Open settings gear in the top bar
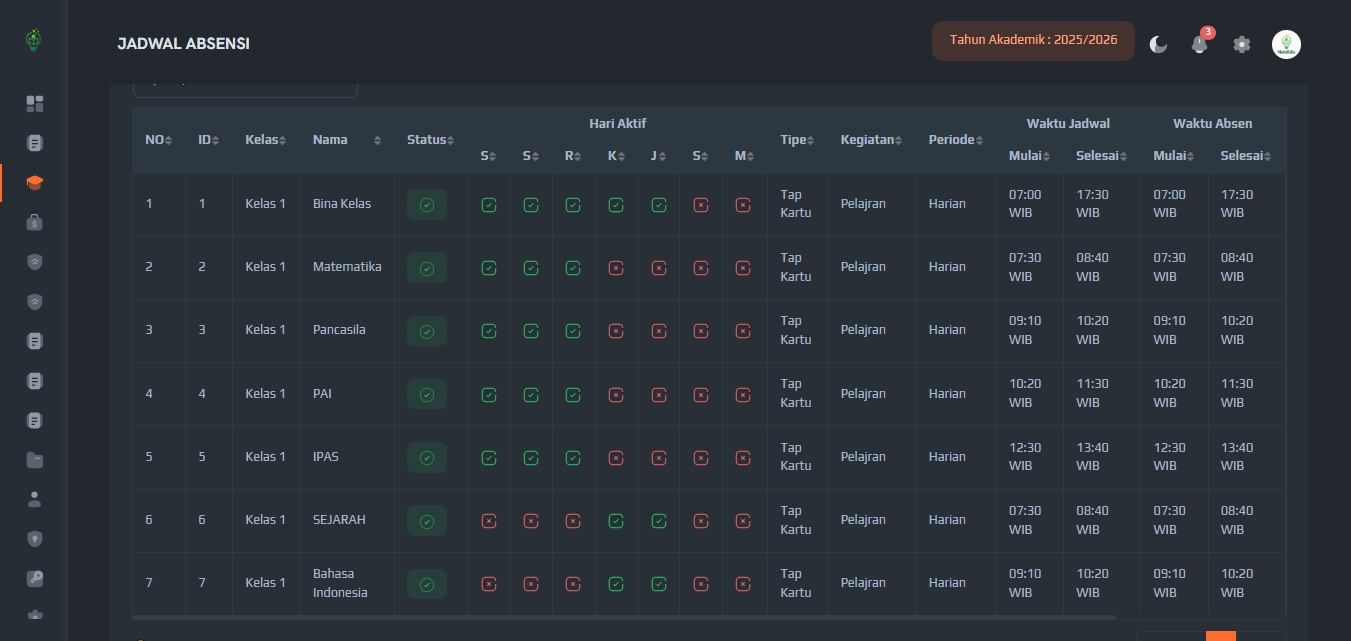 [x=1242, y=44]
